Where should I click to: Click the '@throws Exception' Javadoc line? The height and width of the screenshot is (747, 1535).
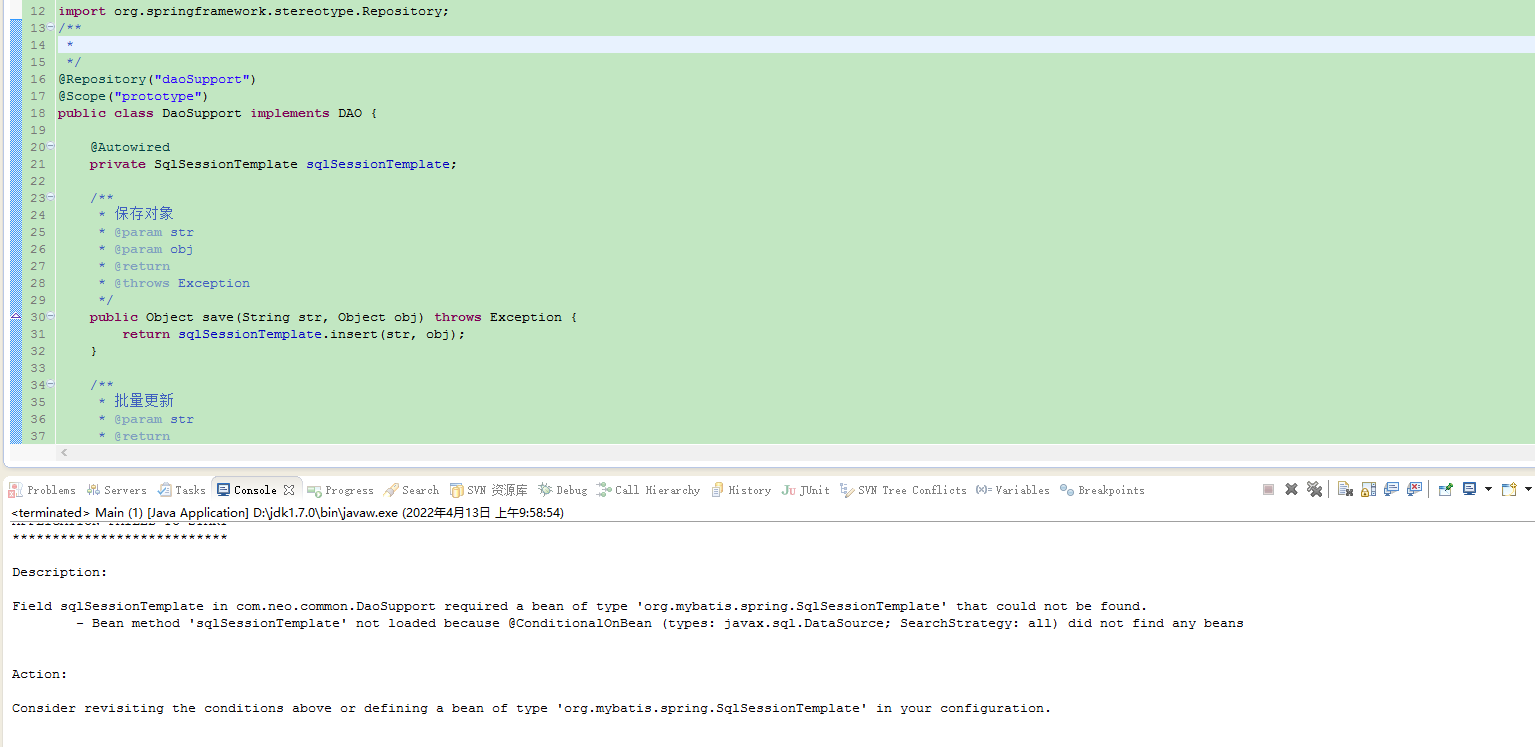pos(182,283)
